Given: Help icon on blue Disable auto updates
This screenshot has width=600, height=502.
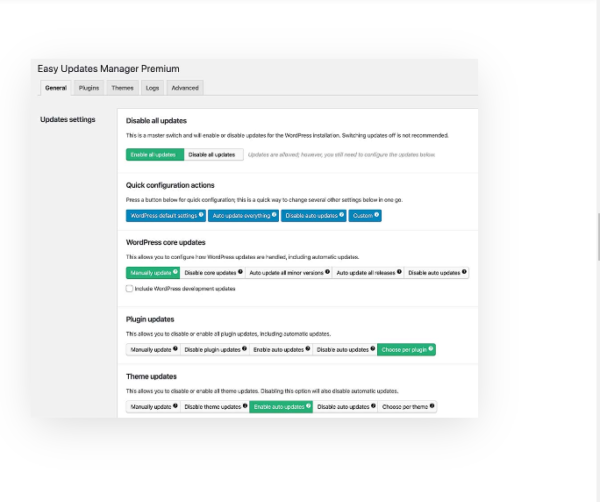Looking at the screenshot, I should [x=341, y=215].
